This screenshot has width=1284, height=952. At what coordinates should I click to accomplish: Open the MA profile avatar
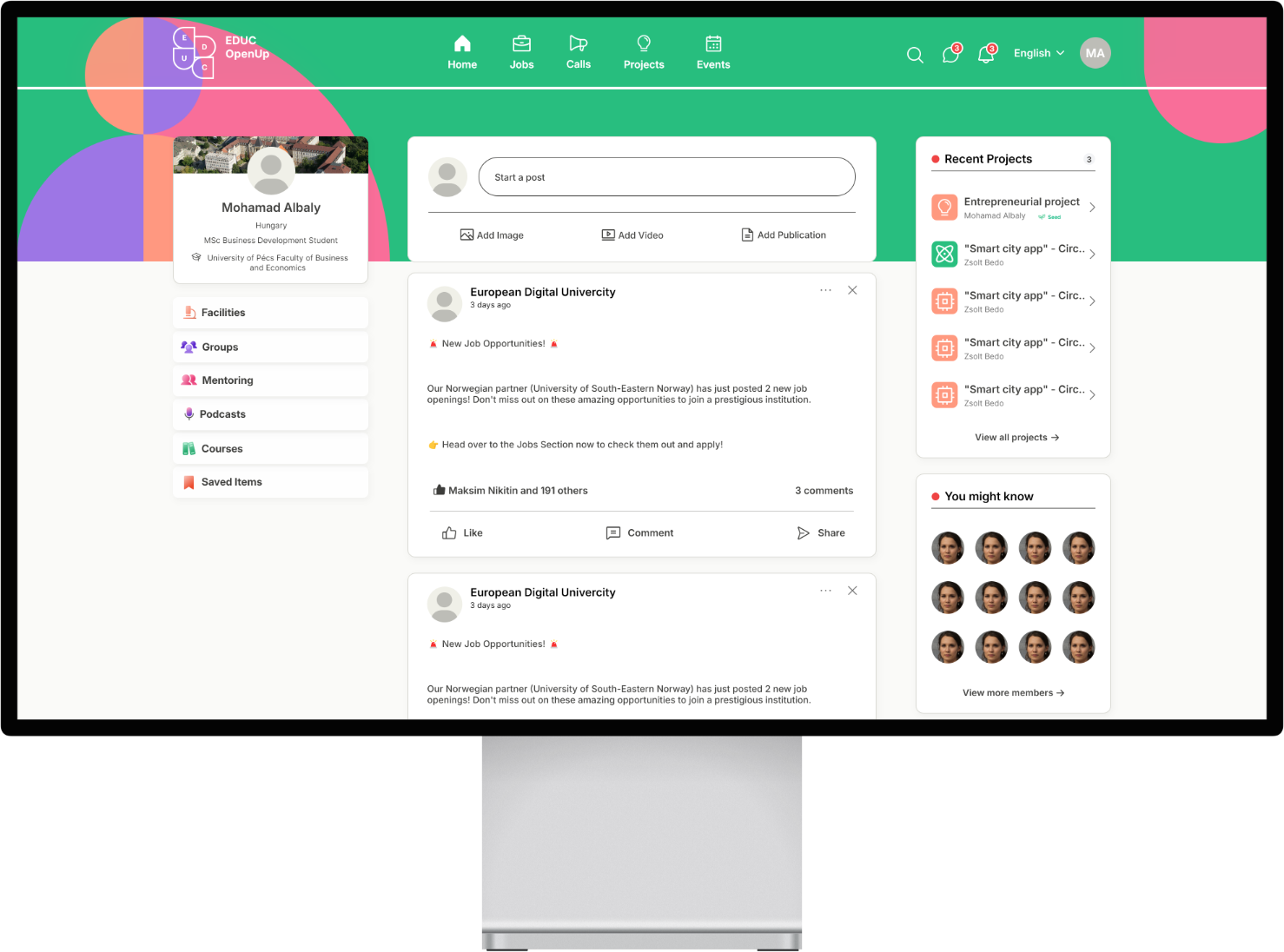click(1095, 53)
